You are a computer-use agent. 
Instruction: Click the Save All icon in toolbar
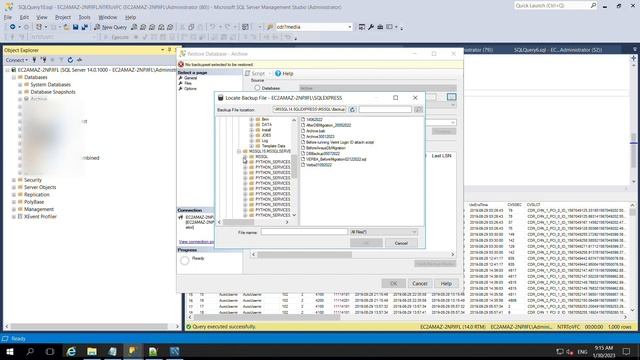(x=84, y=27)
